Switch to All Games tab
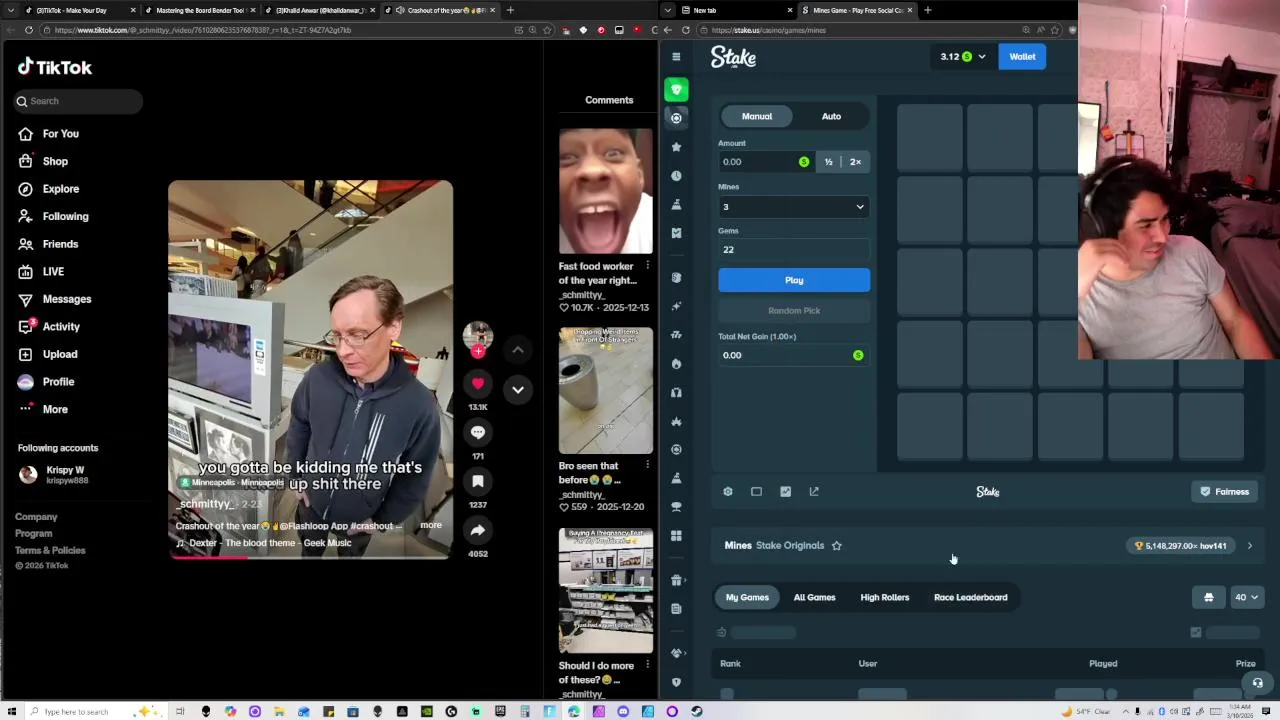This screenshot has width=1280, height=720. [x=814, y=597]
